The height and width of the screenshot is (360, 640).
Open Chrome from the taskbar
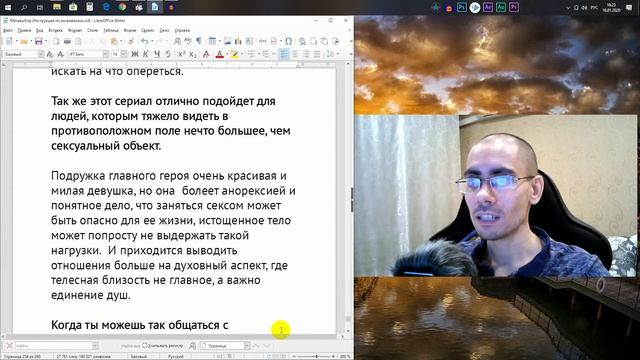(x=122, y=7)
